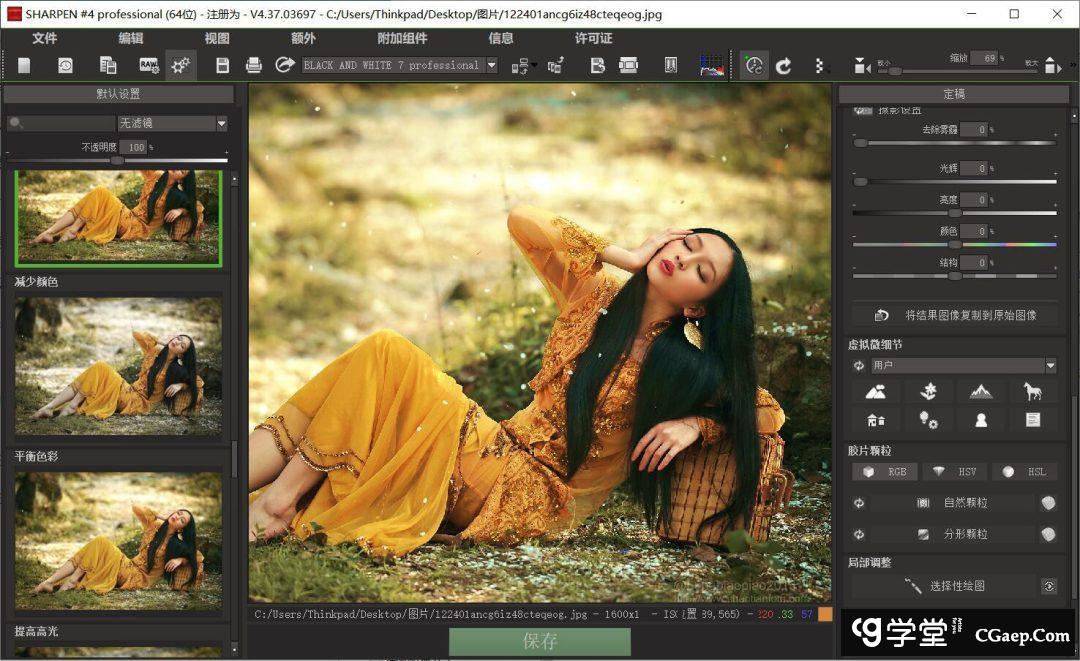This screenshot has height=661, width=1080.
Task: Select the architecture houses preset icon
Action: click(x=876, y=420)
